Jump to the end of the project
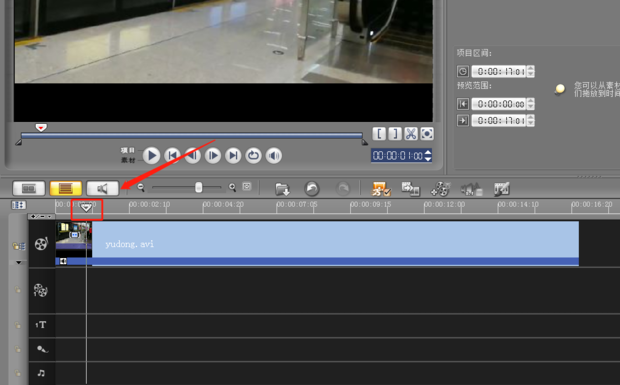The height and width of the screenshot is (385, 620). (233, 155)
